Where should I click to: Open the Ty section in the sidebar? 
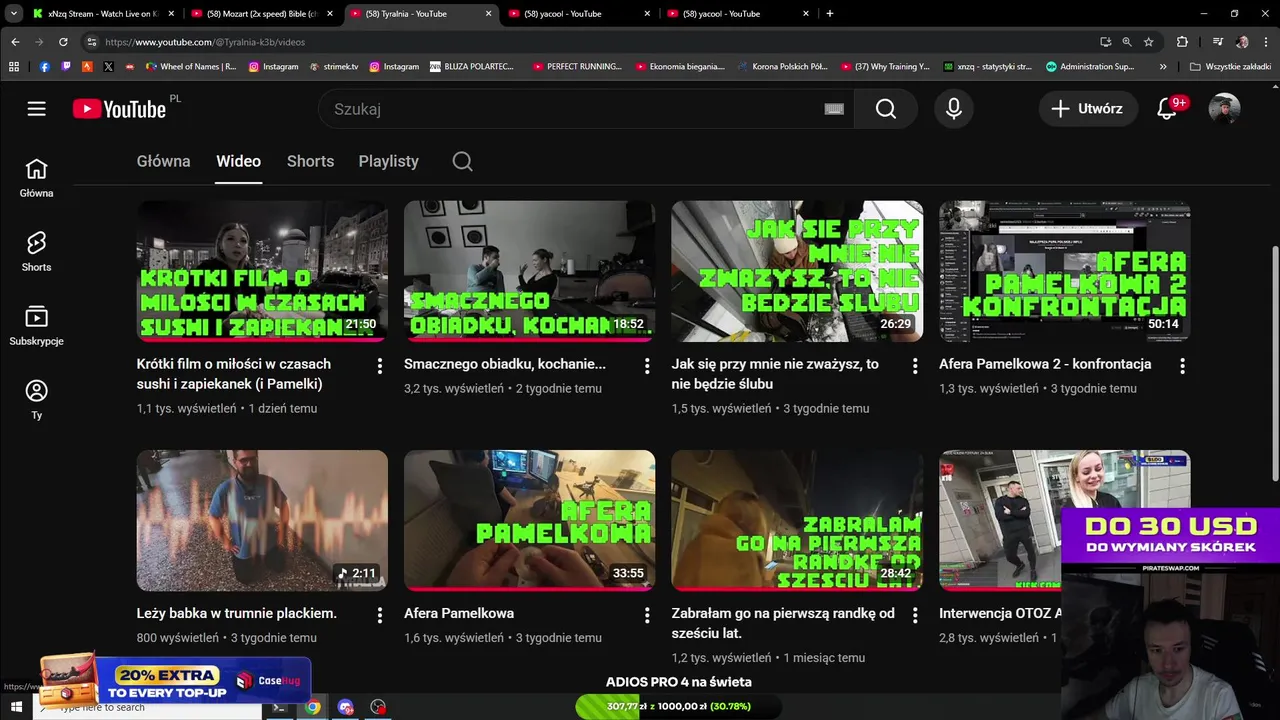point(37,400)
